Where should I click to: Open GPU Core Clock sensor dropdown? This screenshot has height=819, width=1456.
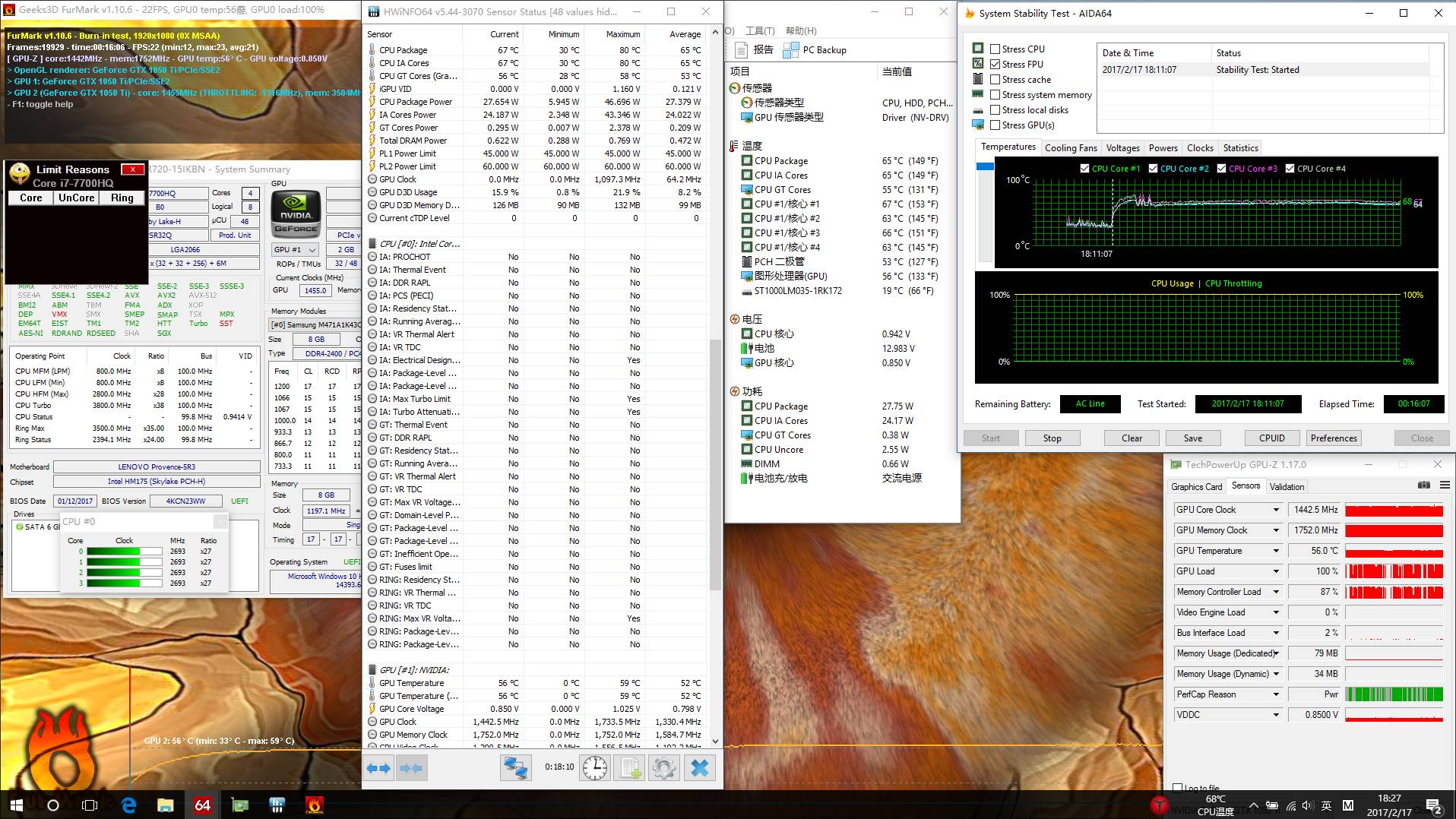(x=1276, y=510)
